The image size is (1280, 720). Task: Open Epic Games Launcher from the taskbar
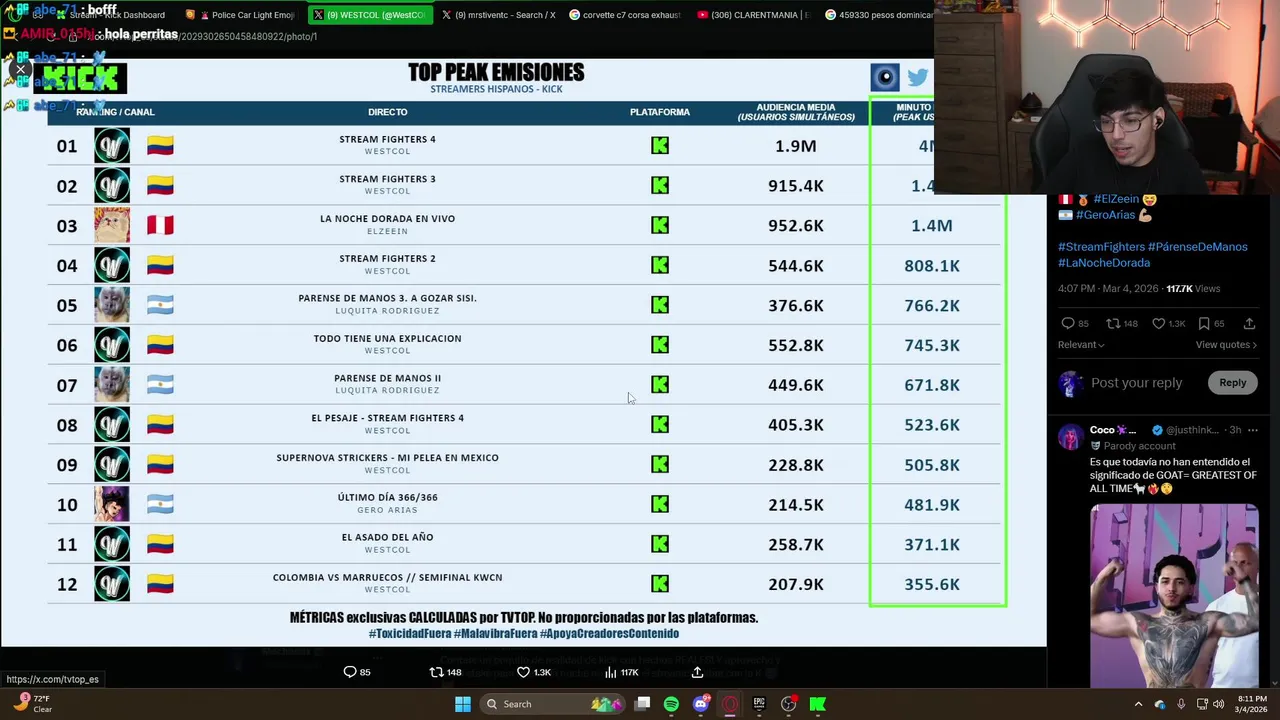pyautogui.click(x=759, y=704)
